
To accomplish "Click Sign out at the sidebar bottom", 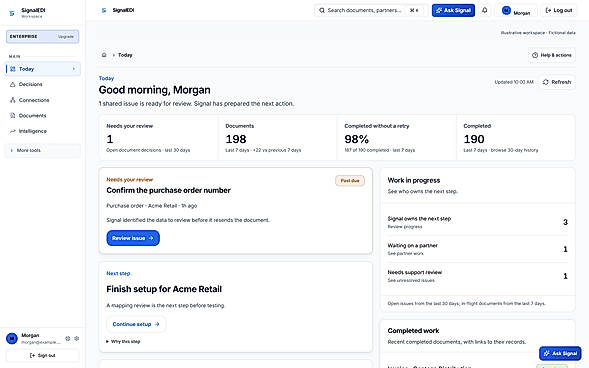I will (42, 355).
